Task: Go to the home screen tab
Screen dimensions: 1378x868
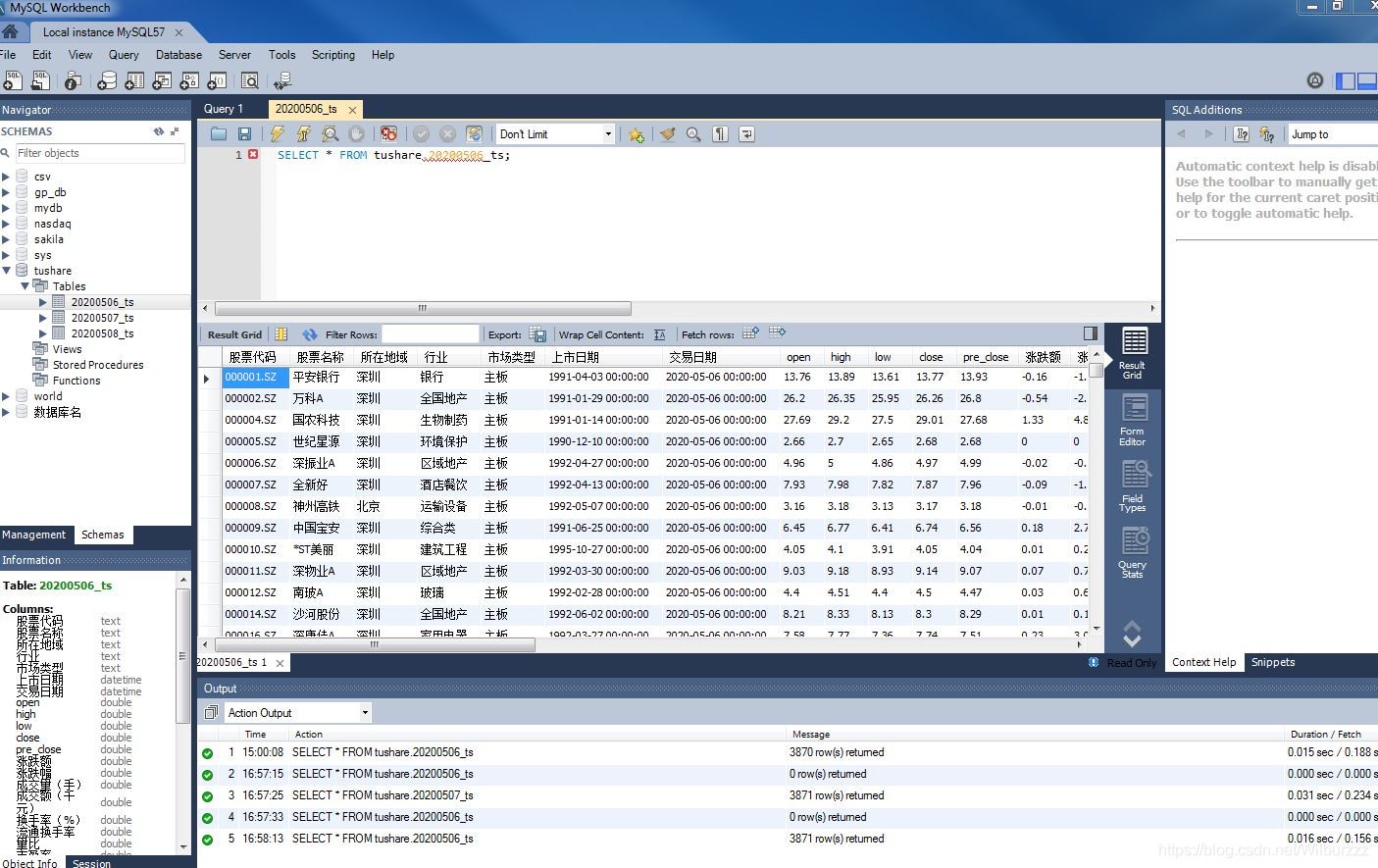Action: click(10, 31)
